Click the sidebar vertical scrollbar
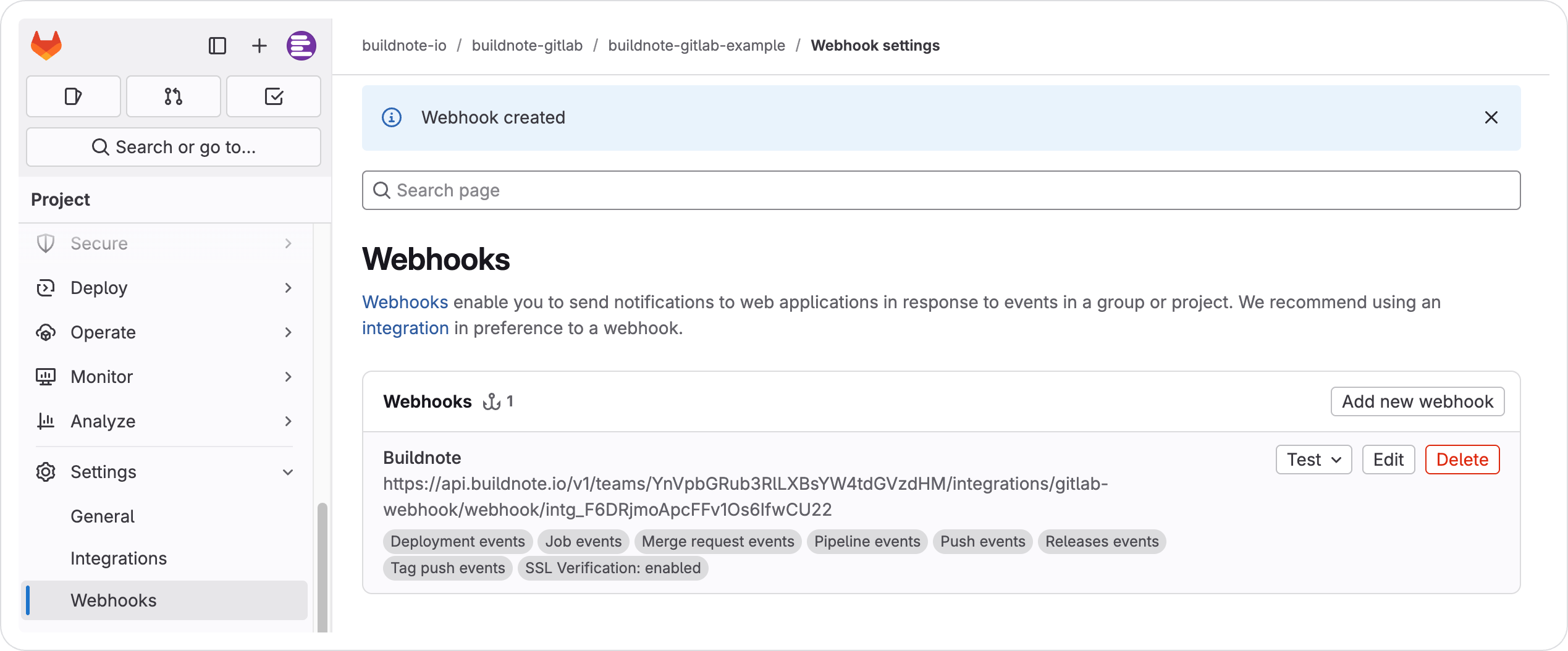1568x651 pixels. click(322, 568)
